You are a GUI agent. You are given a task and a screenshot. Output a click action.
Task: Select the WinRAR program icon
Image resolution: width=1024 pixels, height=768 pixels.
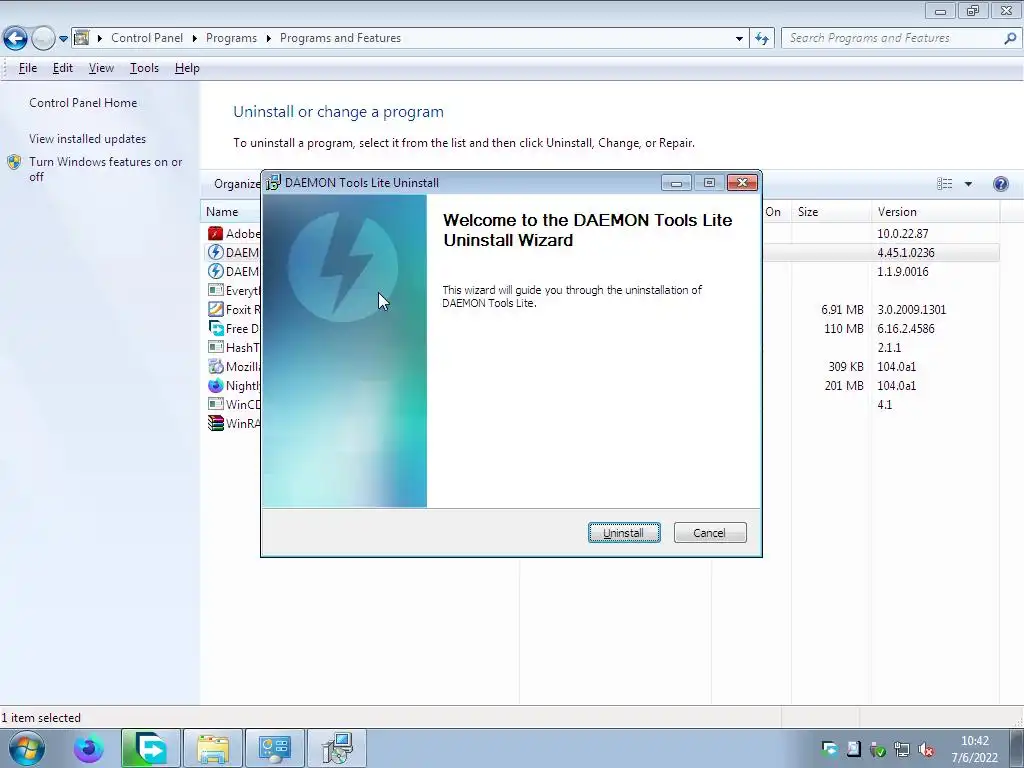[x=216, y=423]
